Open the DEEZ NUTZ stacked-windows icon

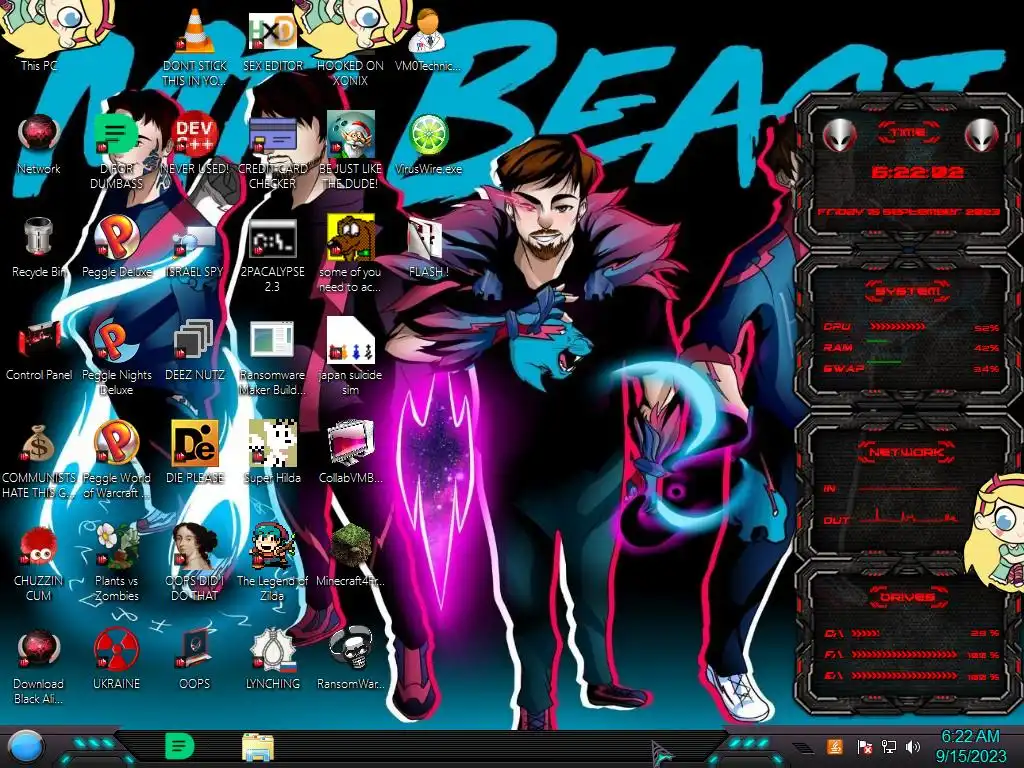coord(195,340)
